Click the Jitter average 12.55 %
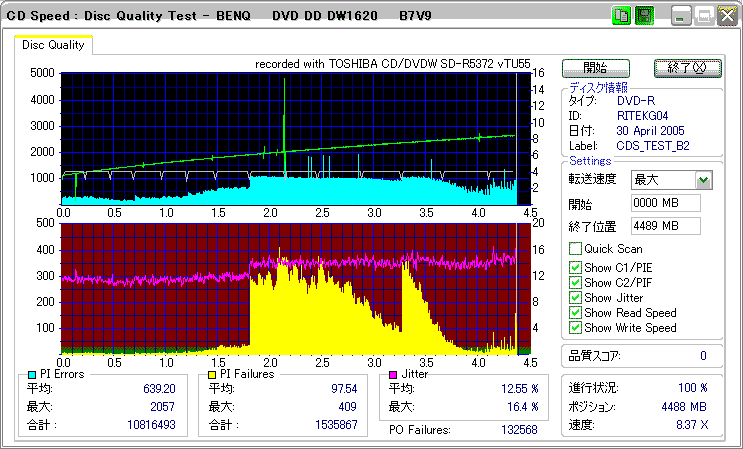Viewport: 743px width, 449px height. [520, 389]
